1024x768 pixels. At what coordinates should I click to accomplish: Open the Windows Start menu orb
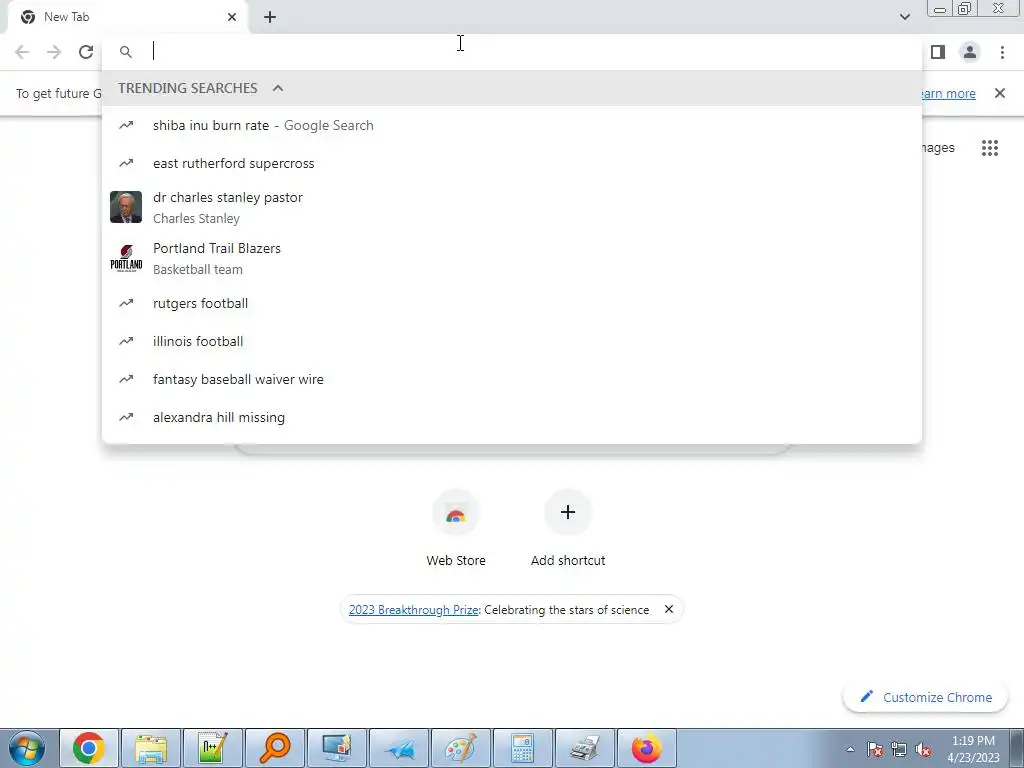coord(26,748)
